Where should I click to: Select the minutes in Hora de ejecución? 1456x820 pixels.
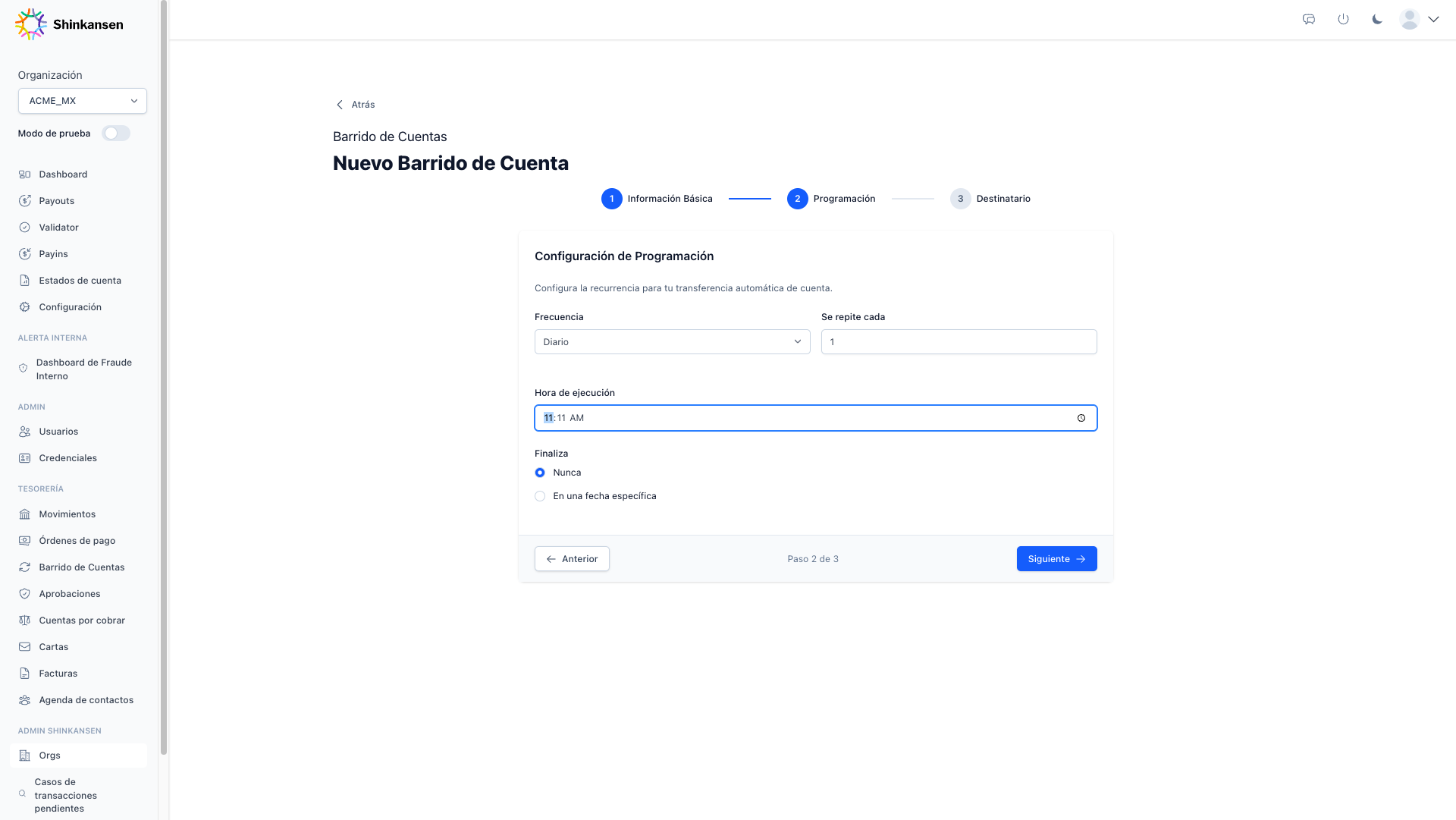point(561,418)
